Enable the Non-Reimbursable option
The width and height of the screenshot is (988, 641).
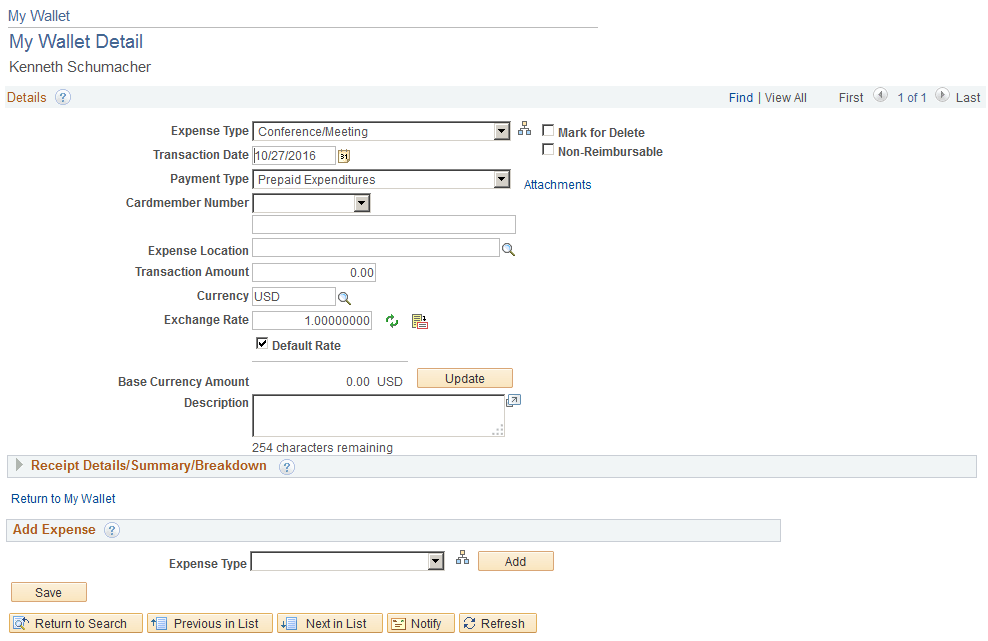pyautogui.click(x=548, y=151)
